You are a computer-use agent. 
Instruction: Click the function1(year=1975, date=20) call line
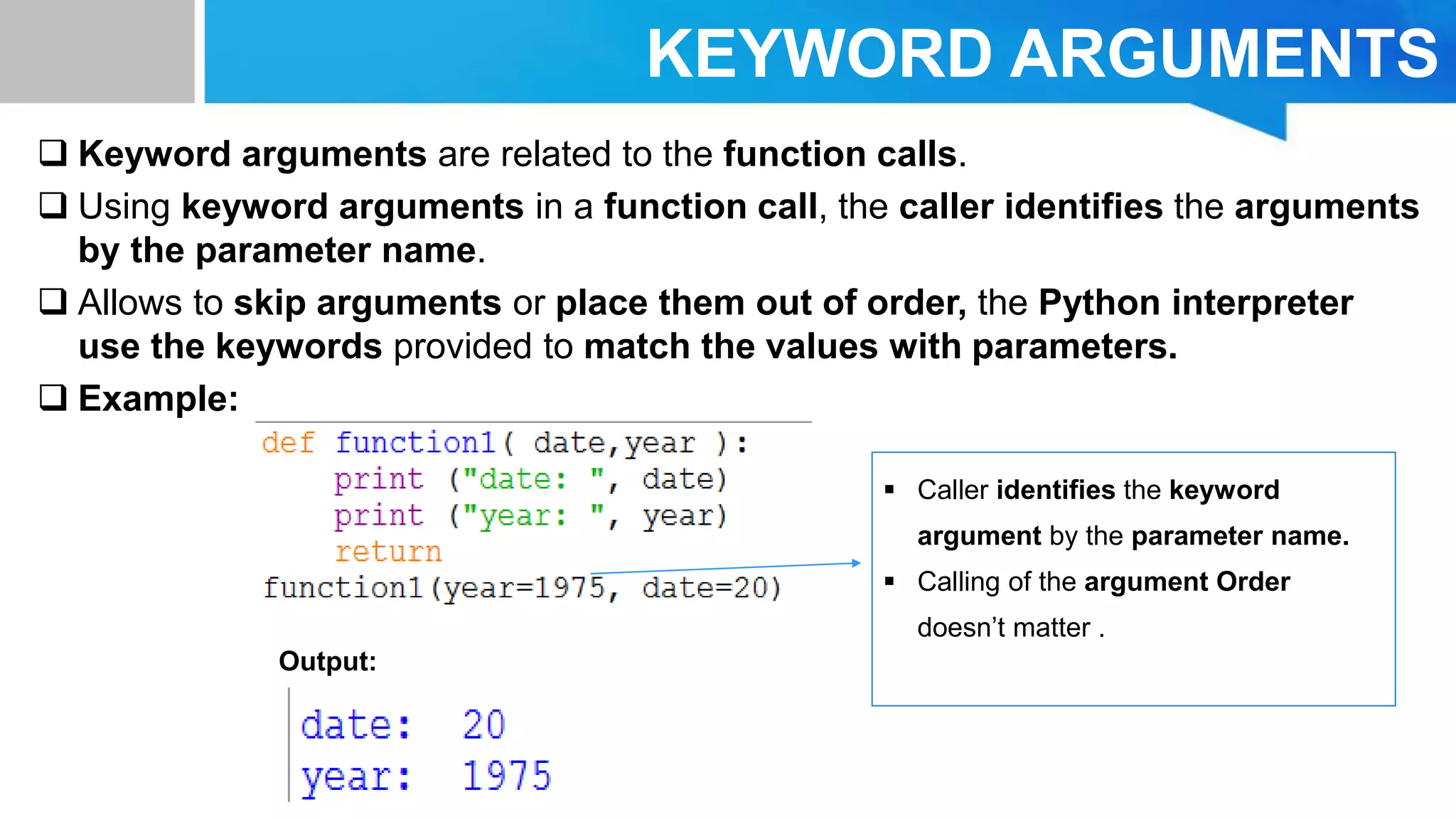[523, 588]
